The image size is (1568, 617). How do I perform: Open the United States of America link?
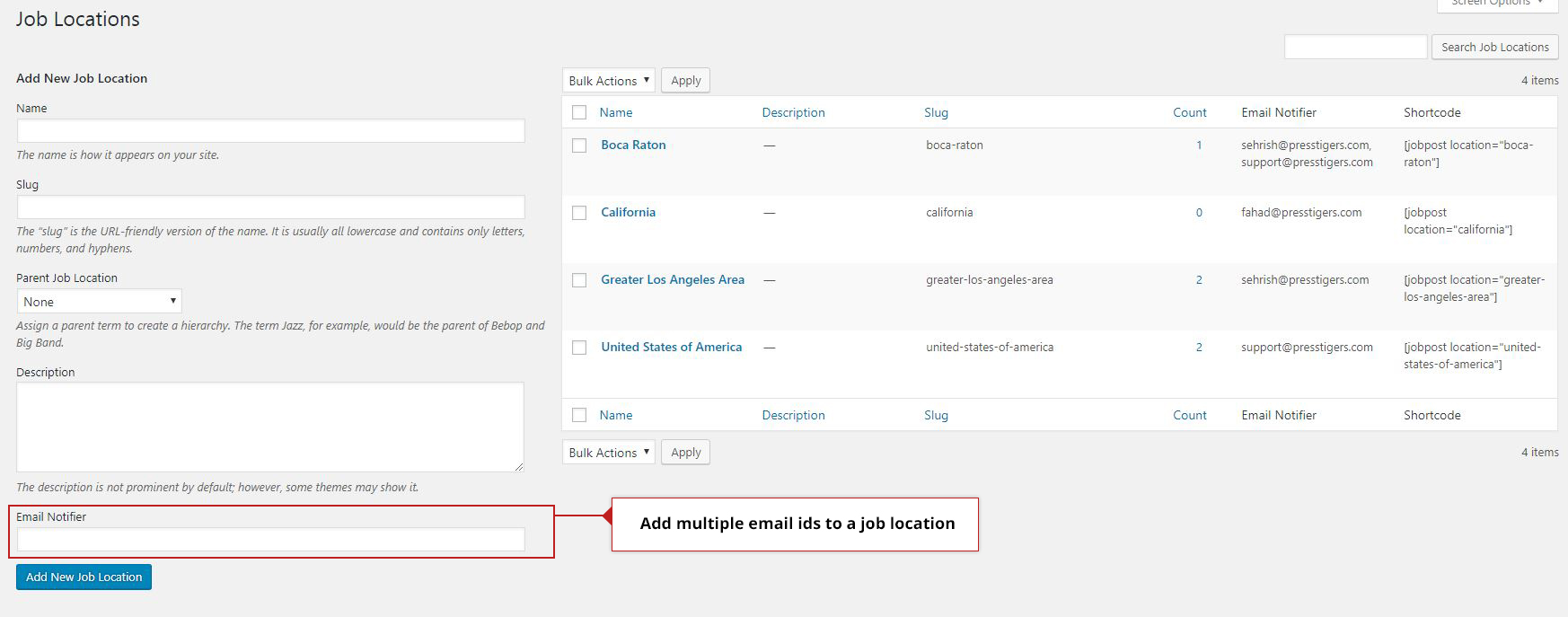[x=671, y=347]
